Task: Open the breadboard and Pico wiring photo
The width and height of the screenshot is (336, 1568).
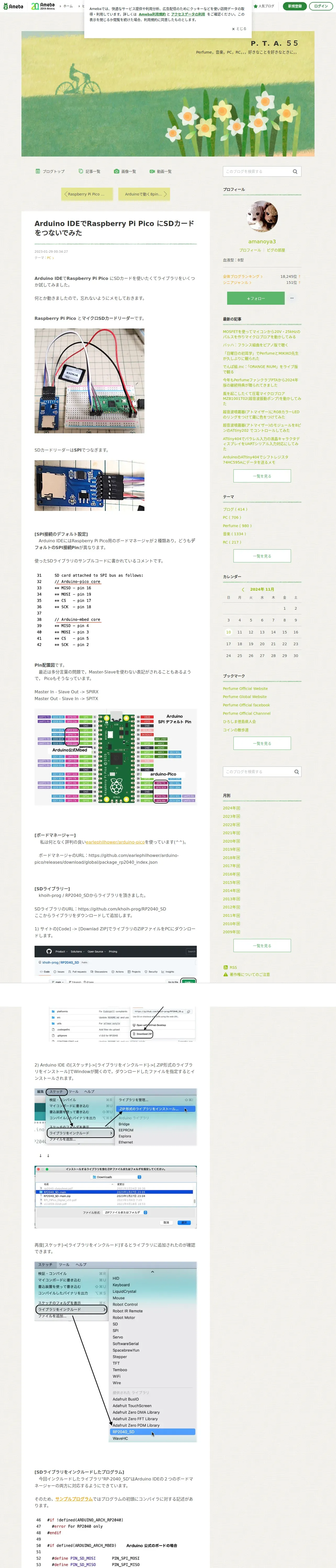Action: tap(90, 381)
